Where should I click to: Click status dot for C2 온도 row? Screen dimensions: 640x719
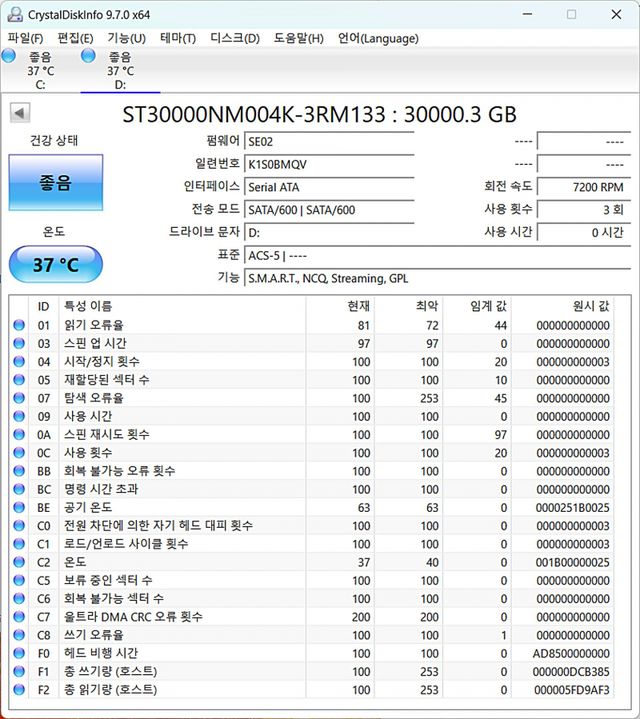point(19,562)
